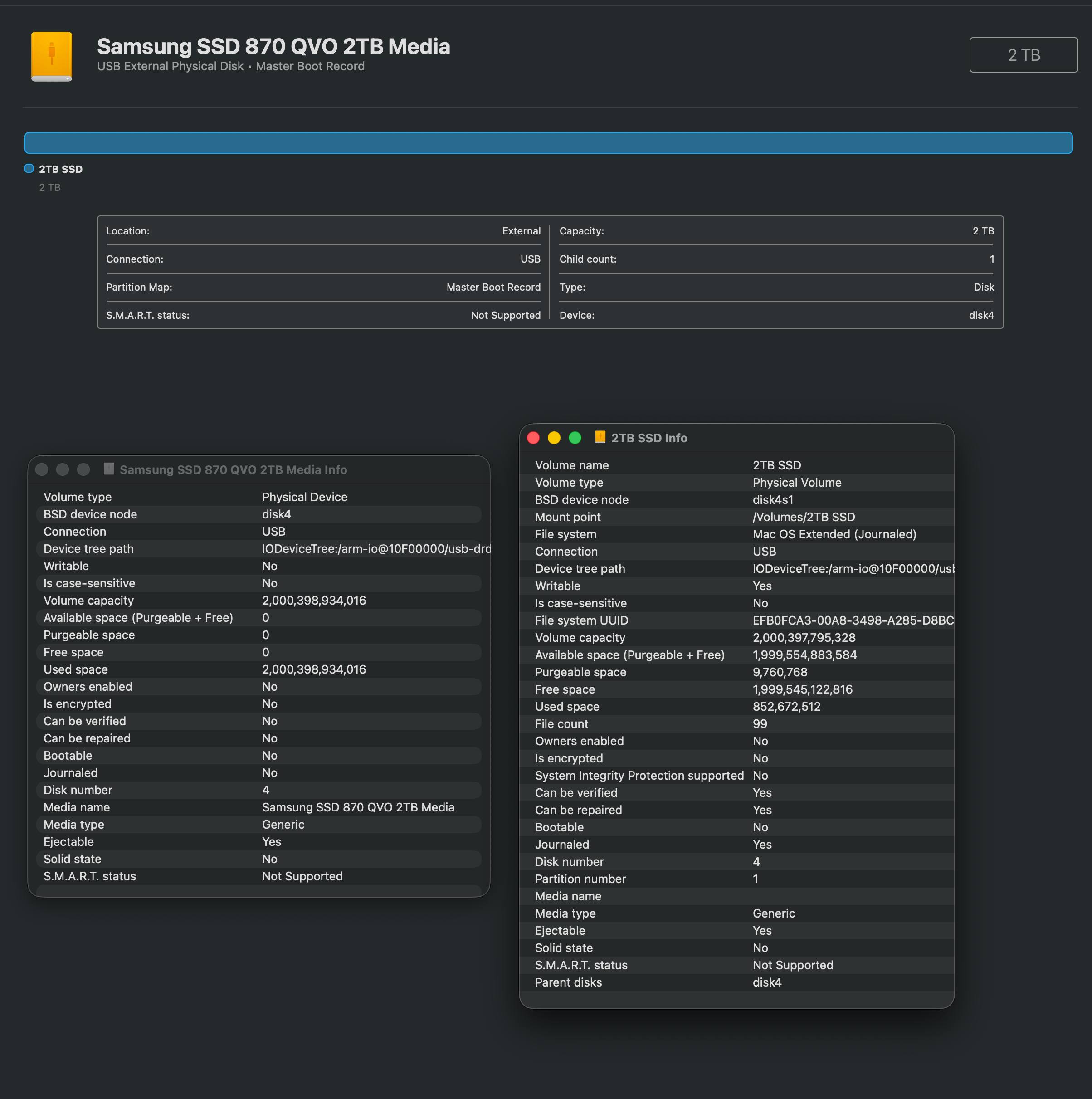Select the S.M.A.R.T. status 'Not Supported' summary value
The height and width of the screenshot is (1099, 1092).
coord(506,315)
